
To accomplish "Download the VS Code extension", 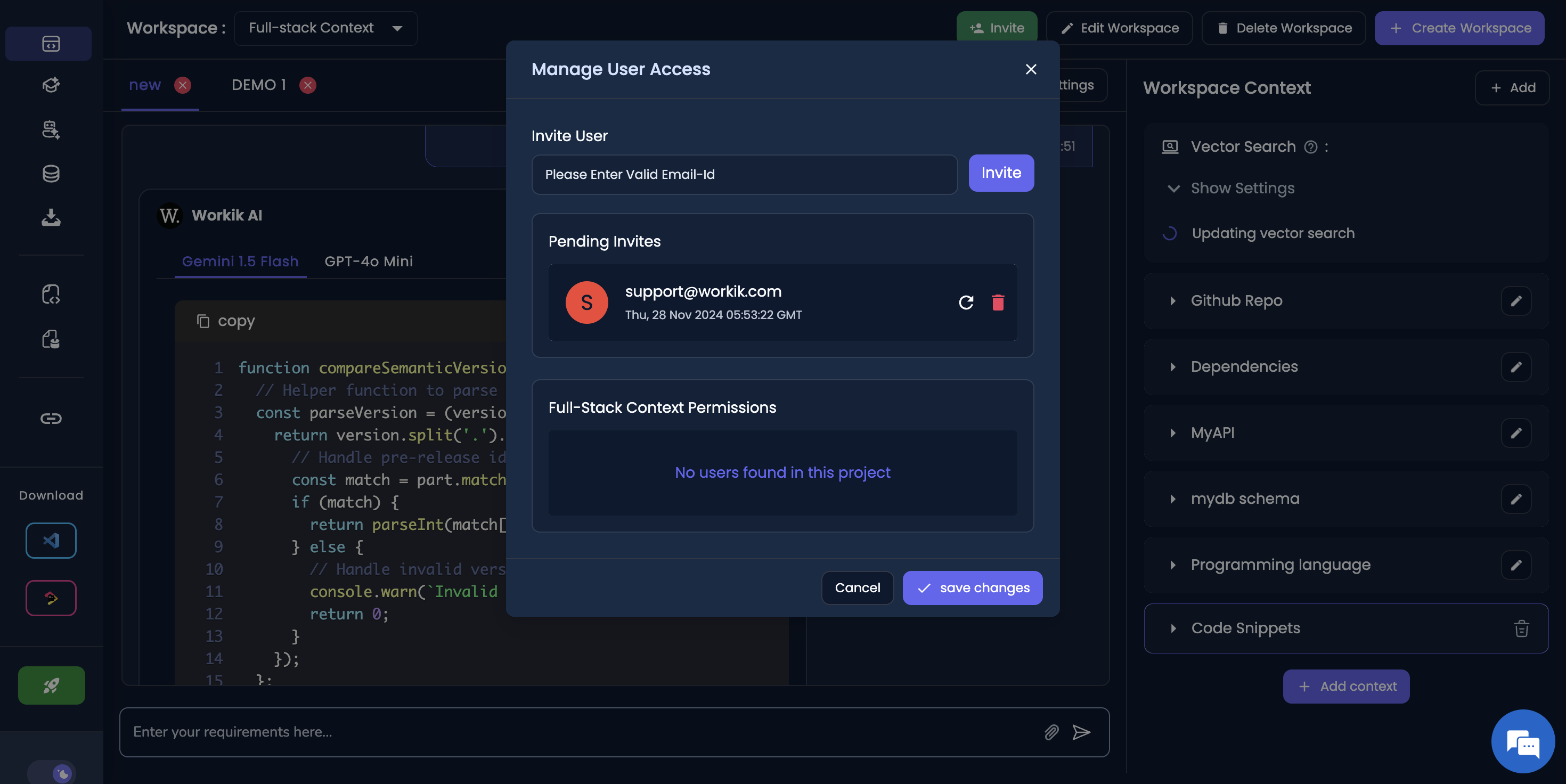I will tap(51, 540).
